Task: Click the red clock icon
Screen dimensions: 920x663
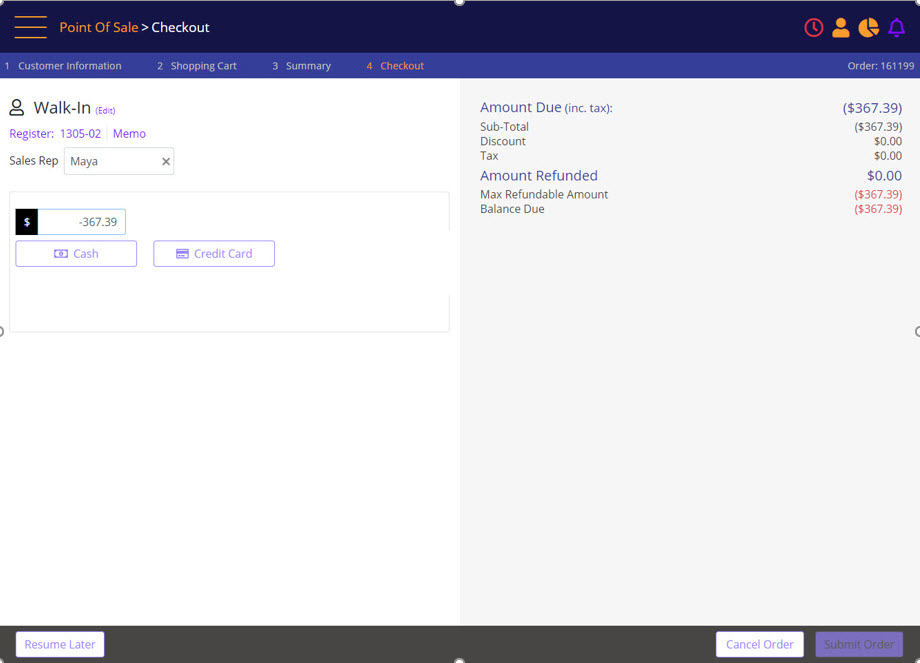Action: pyautogui.click(x=813, y=28)
